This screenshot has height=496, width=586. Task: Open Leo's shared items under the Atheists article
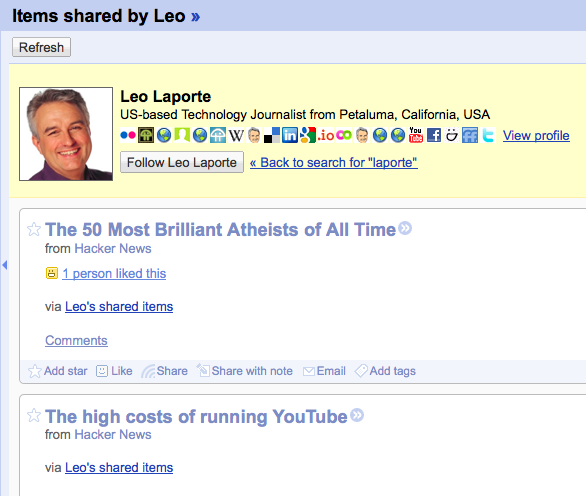(x=119, y=306)
